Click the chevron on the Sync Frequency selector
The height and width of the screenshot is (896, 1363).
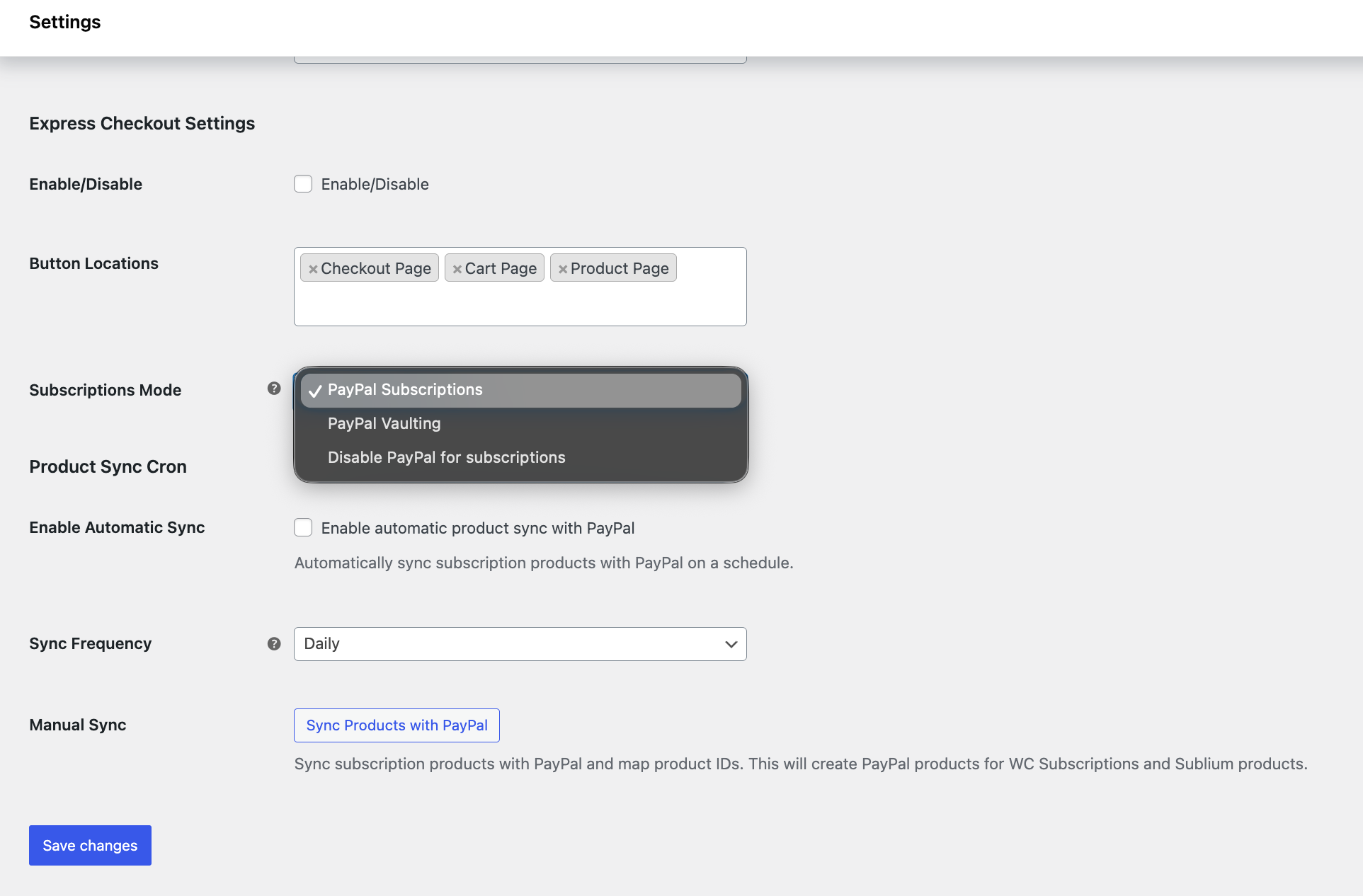(x=731, y=644)
